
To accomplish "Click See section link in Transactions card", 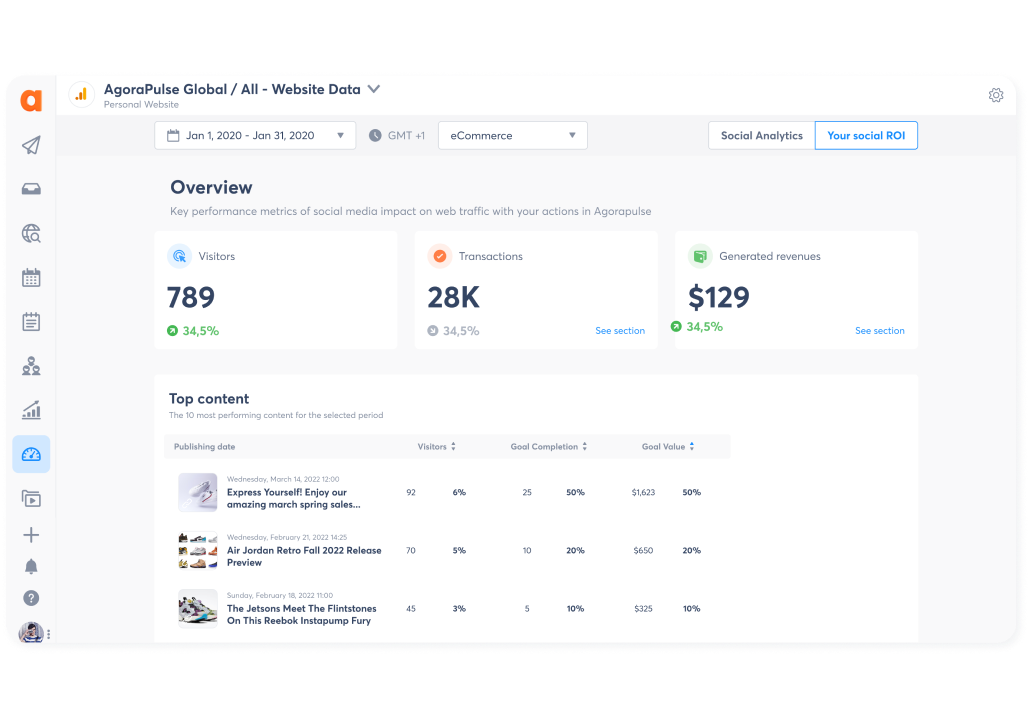I will pos(620,331).
